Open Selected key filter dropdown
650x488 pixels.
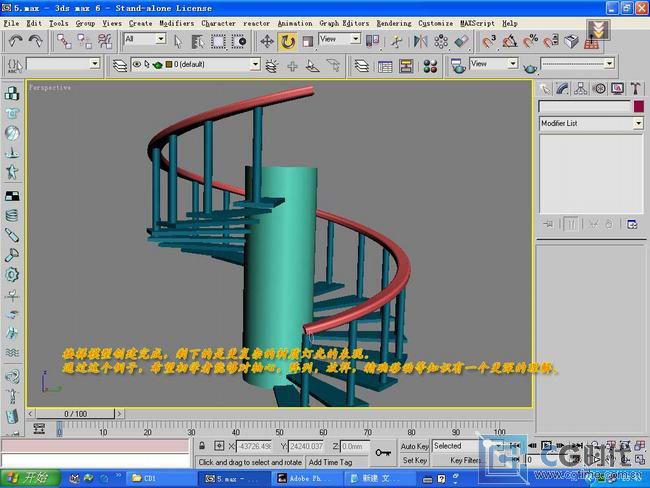pos(468,446)
